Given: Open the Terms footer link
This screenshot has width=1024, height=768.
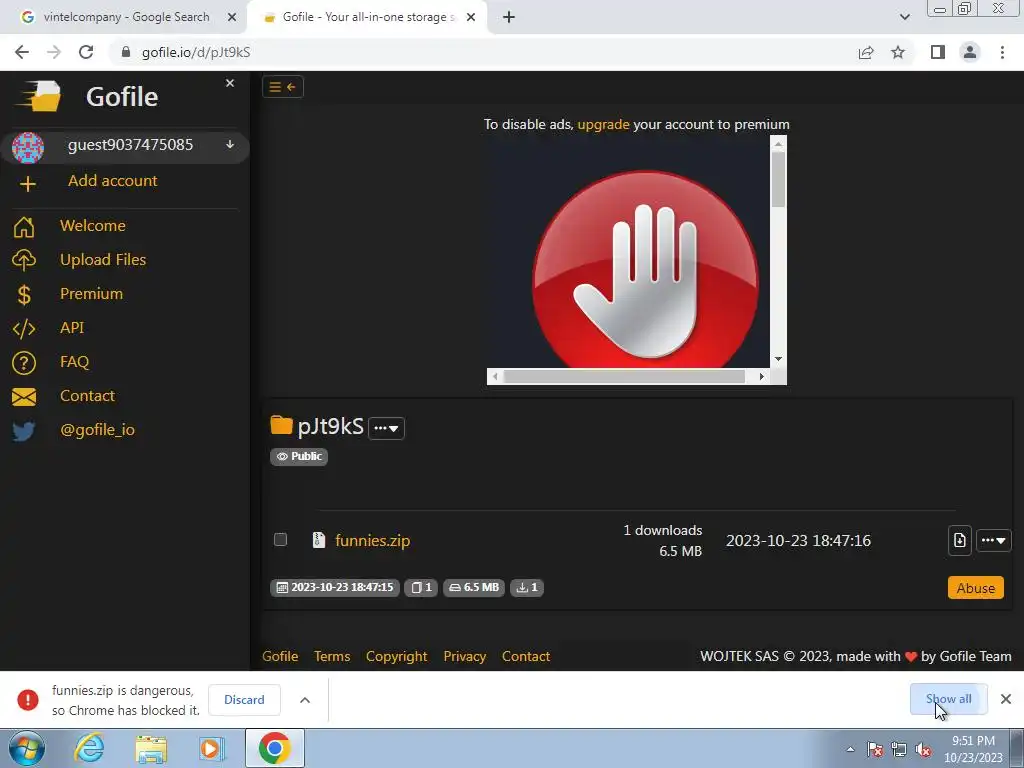Looking at the screenshot, I should tap(332, 656).
